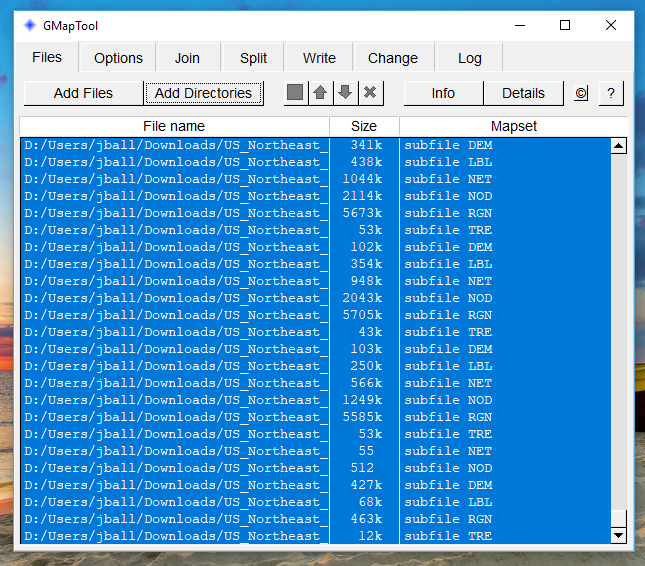The image size is (645, 566).
Task: Select the row with size 427k
Action: click(x=316, y=485)
